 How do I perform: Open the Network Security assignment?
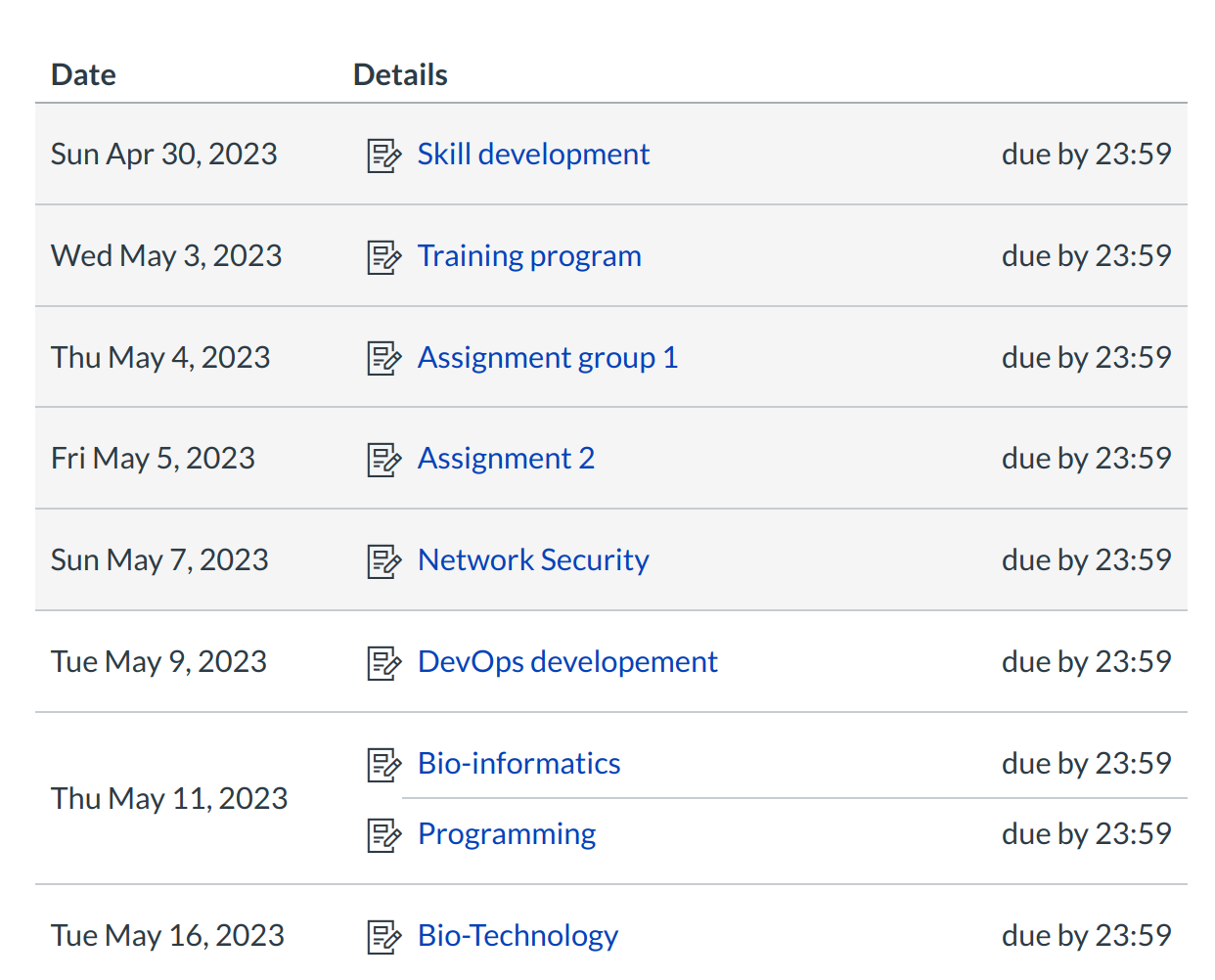532,560
